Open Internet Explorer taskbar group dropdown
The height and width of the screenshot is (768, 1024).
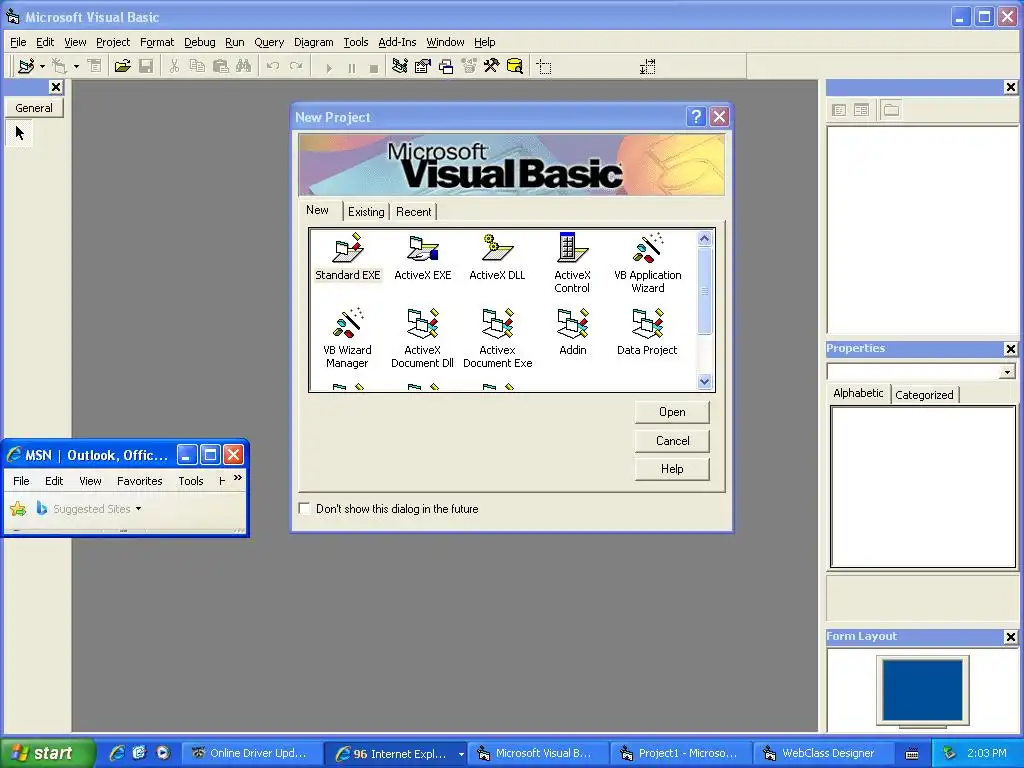click(461, 754)
